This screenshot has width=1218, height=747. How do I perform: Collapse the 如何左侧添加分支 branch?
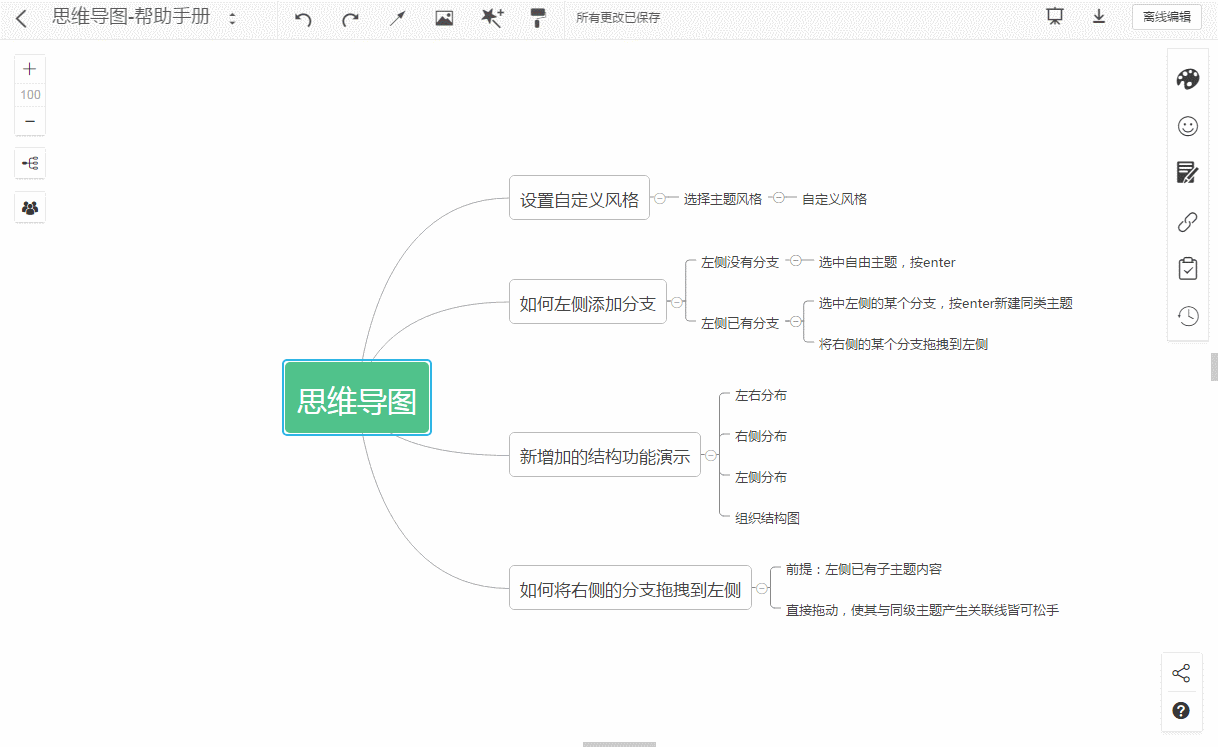tap(675, 301)
